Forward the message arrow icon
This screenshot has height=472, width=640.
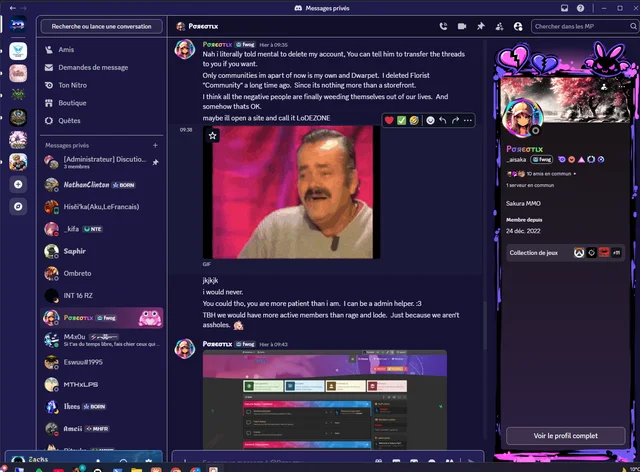pos(456,120)
